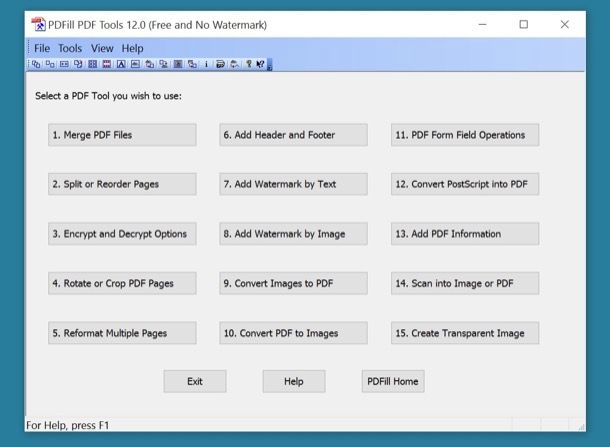The height and width of the screenshot is (447, 610).
Task: Click the PDF information 'i' toolbar icon
Action: click(206, 64)
